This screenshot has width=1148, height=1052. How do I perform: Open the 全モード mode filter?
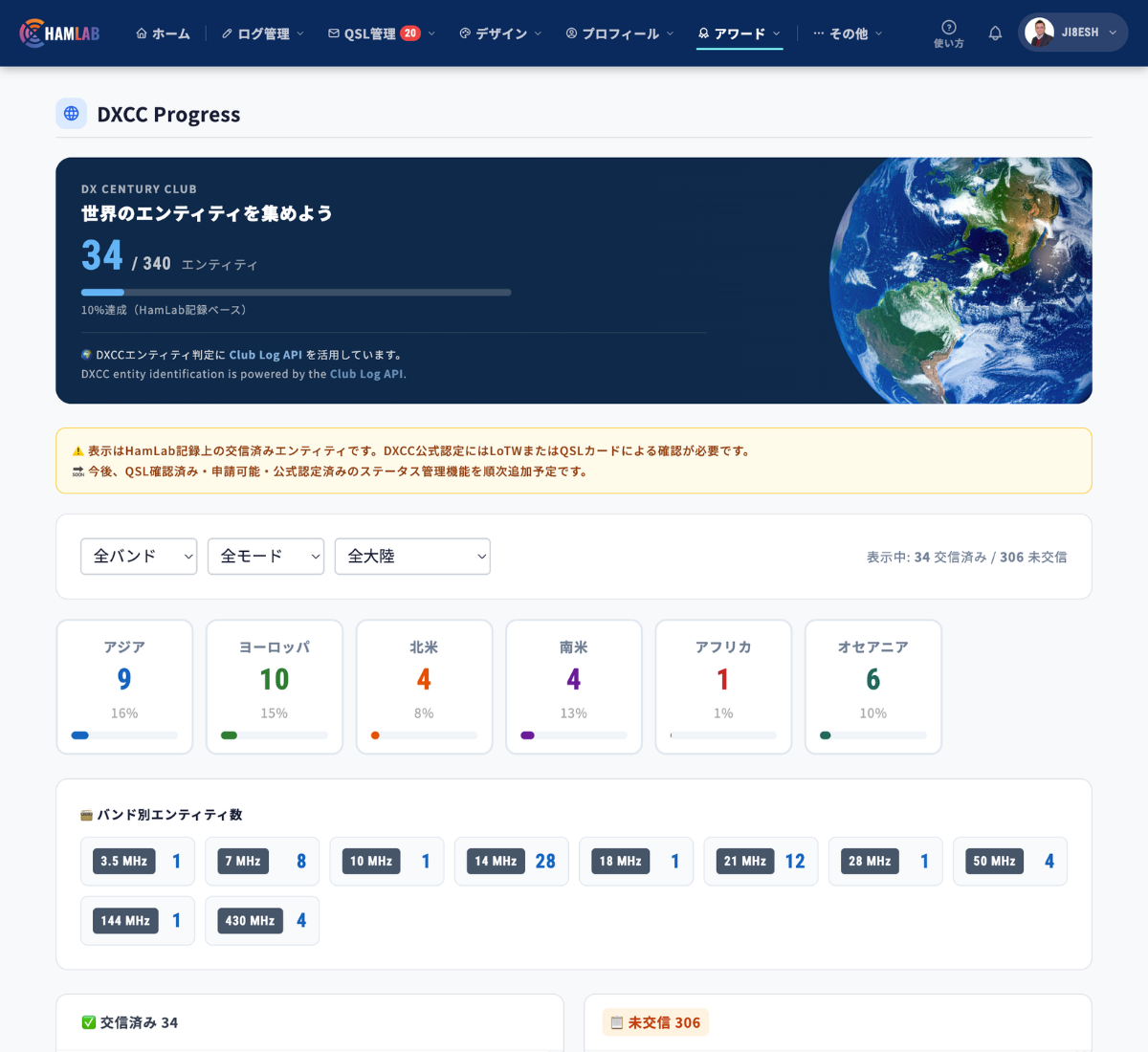[x=266, y=556]
